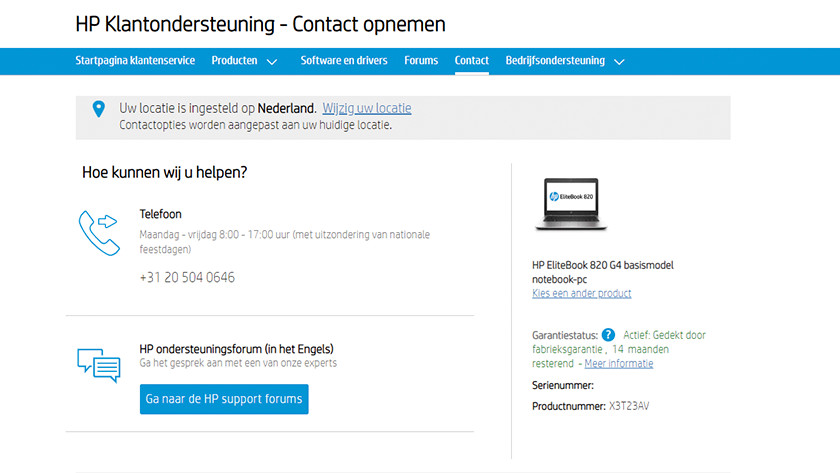Click the Telefoon heading

click(x=160, y=214)
